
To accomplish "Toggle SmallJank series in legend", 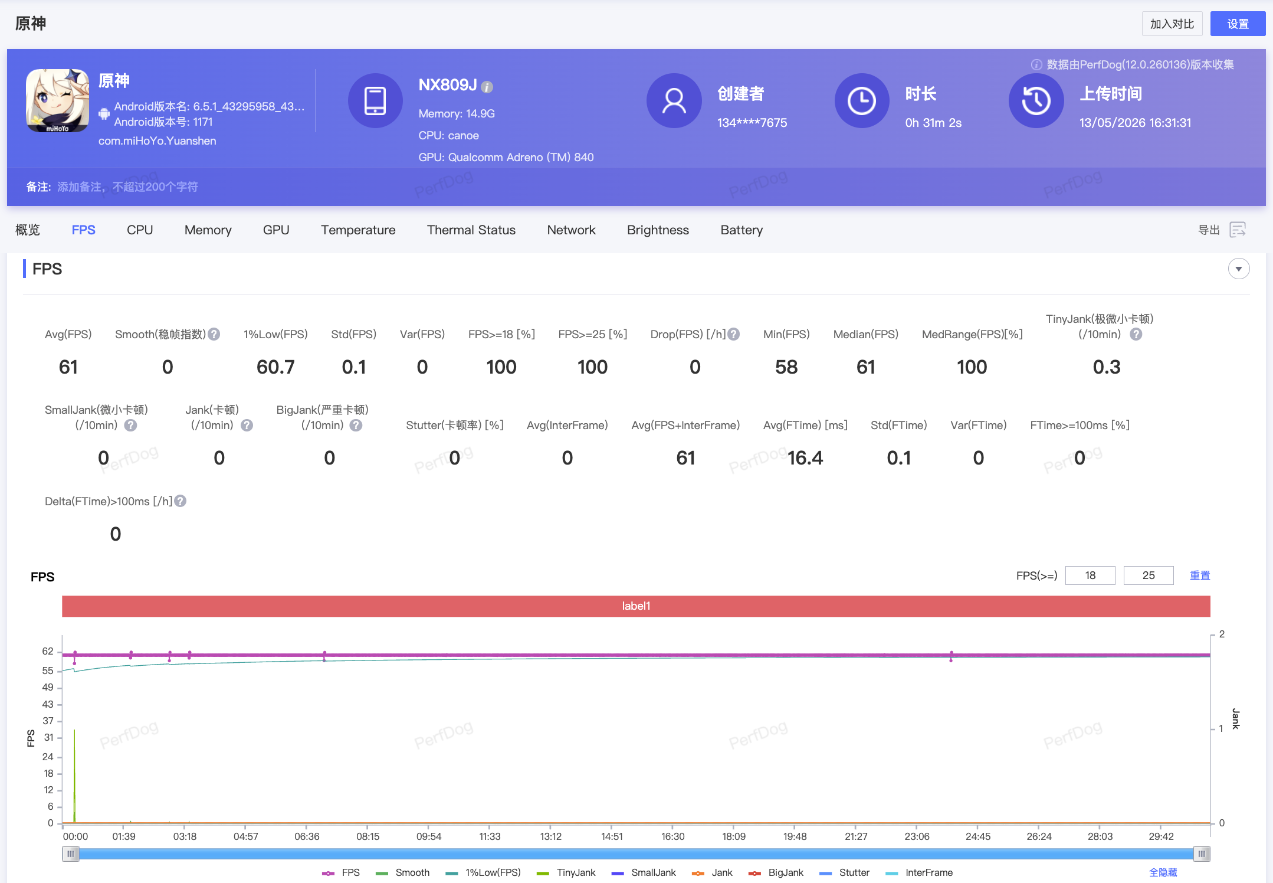I will tap(643, 873).
